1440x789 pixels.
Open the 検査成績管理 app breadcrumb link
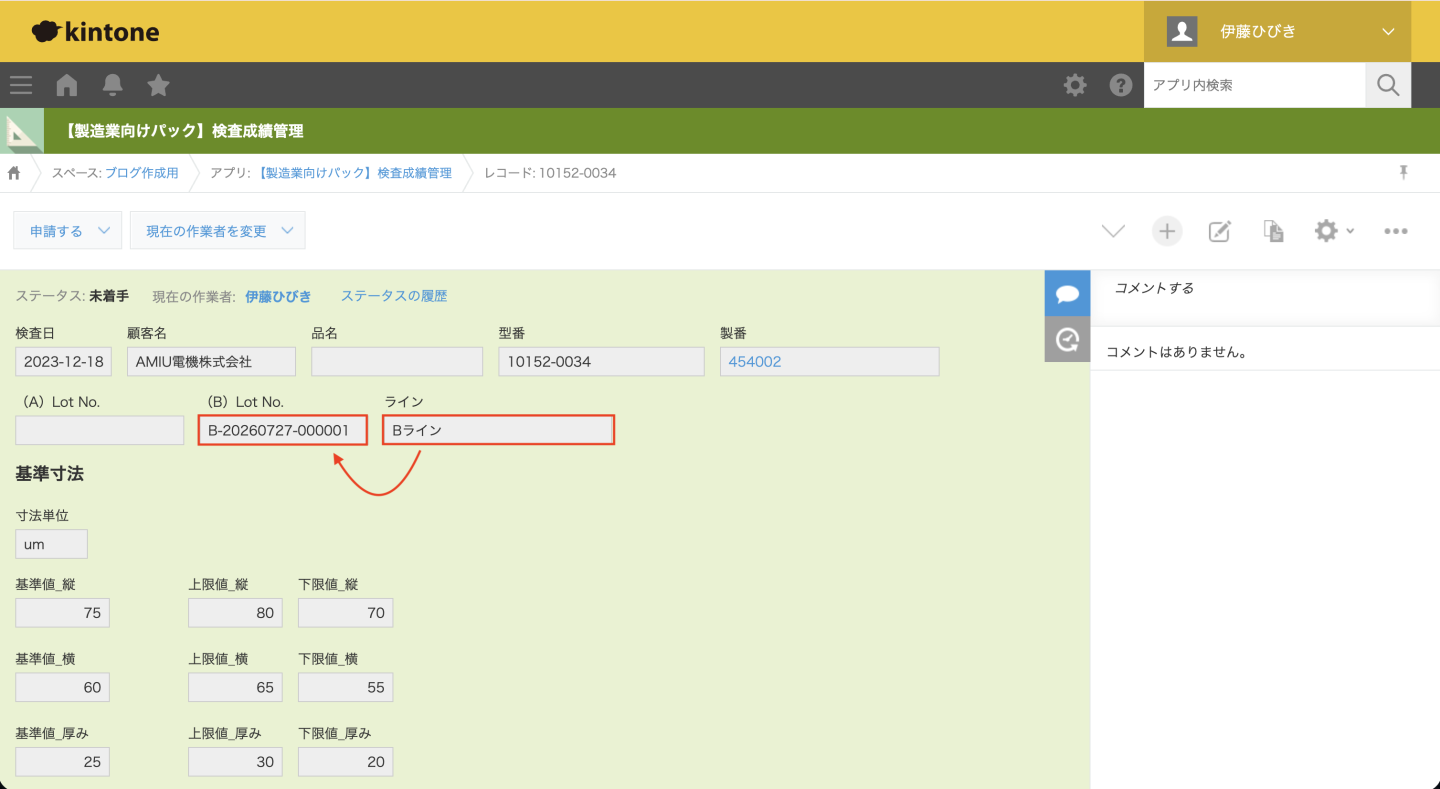click(354, 173)
